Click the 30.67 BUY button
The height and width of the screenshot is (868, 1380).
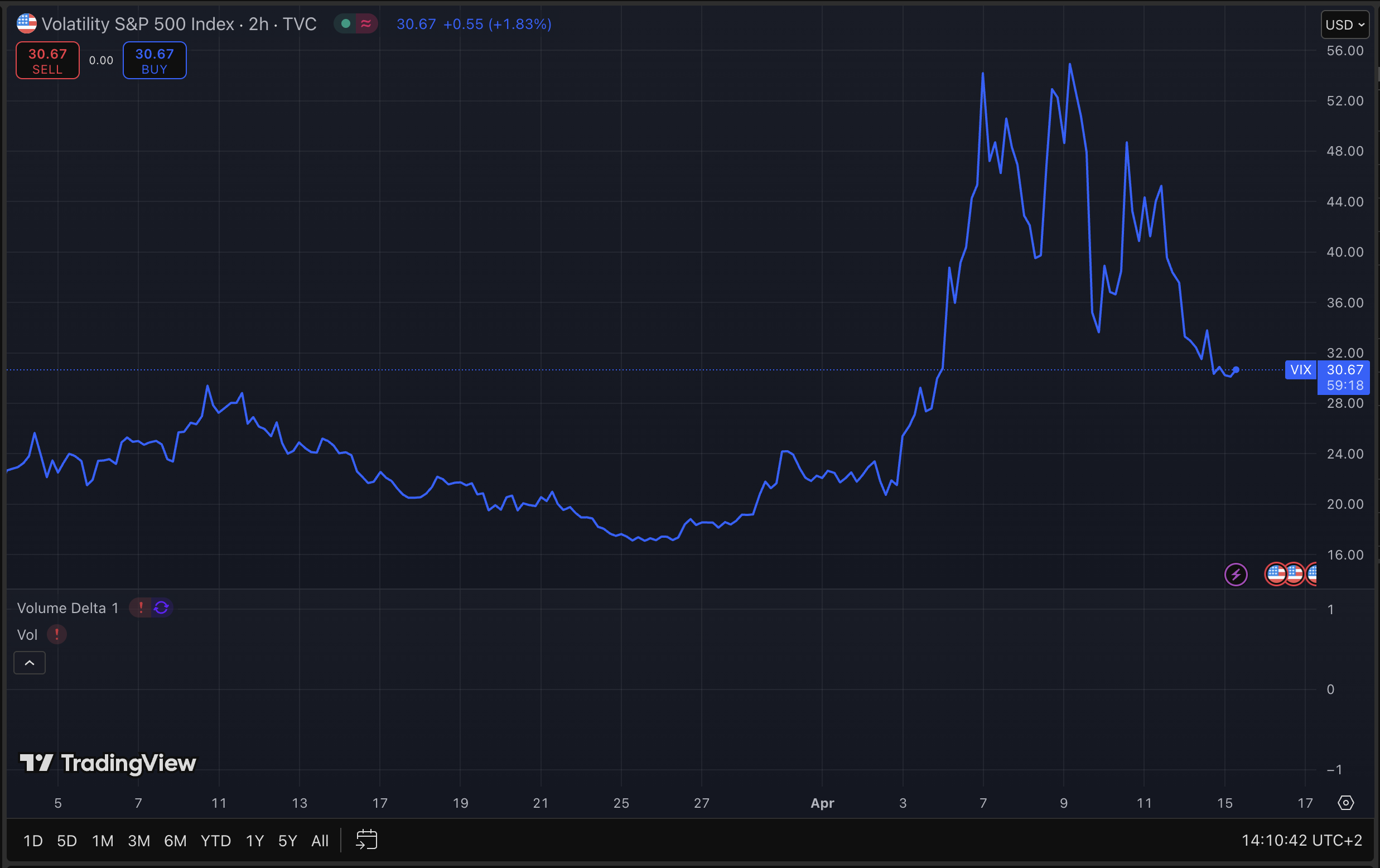[x=154, y=60]
